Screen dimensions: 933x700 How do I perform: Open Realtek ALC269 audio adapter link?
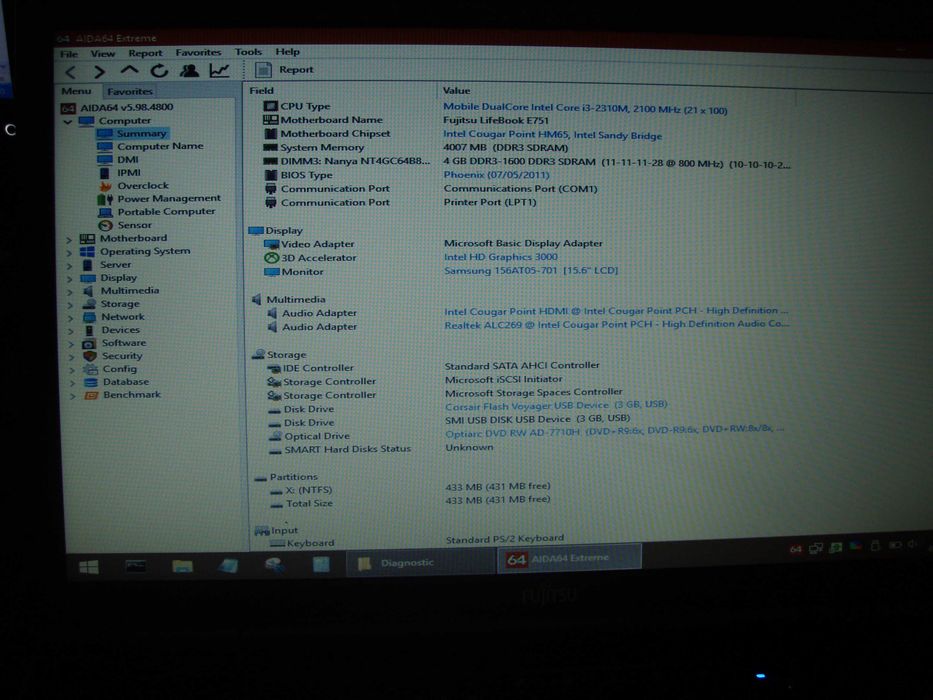coord(616,325)
